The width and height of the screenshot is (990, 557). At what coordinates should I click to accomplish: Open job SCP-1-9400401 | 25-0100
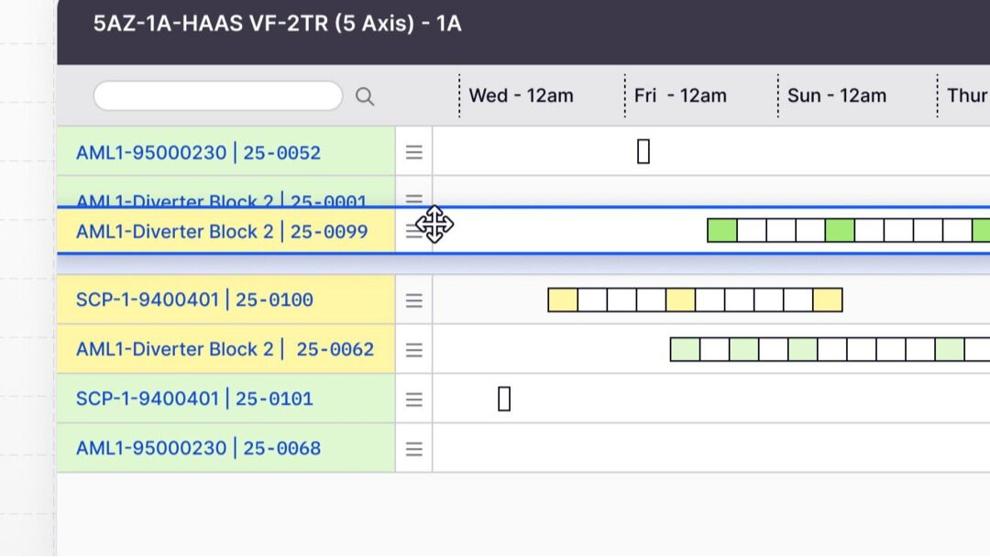coord(194,300)
